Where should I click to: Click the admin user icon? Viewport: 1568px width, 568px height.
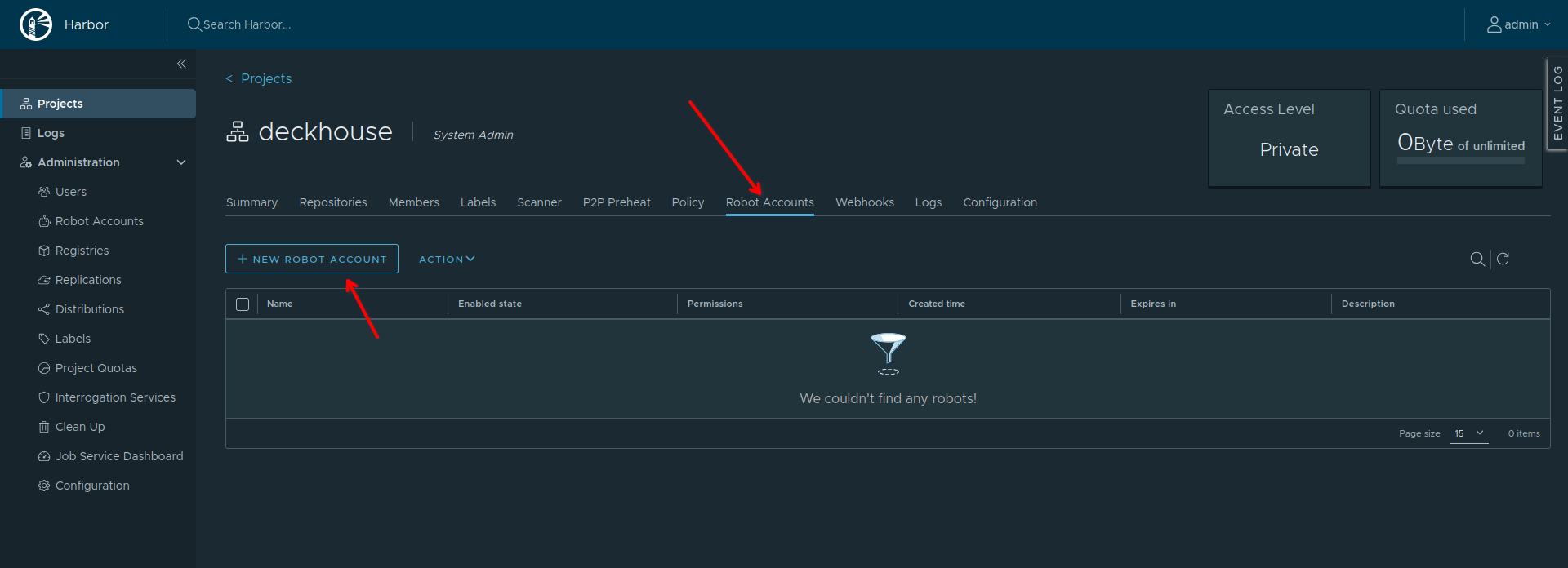[1494, 24]
